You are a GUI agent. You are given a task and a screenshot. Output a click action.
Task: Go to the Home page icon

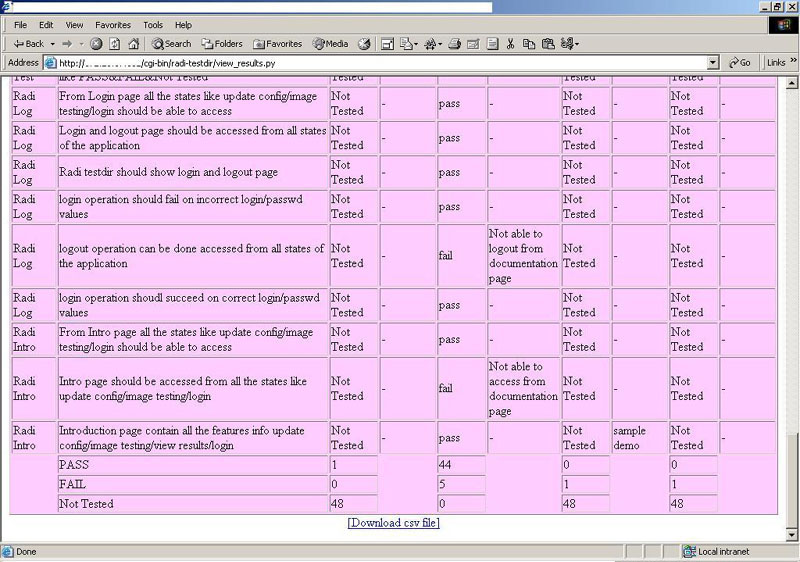(133, 44)
